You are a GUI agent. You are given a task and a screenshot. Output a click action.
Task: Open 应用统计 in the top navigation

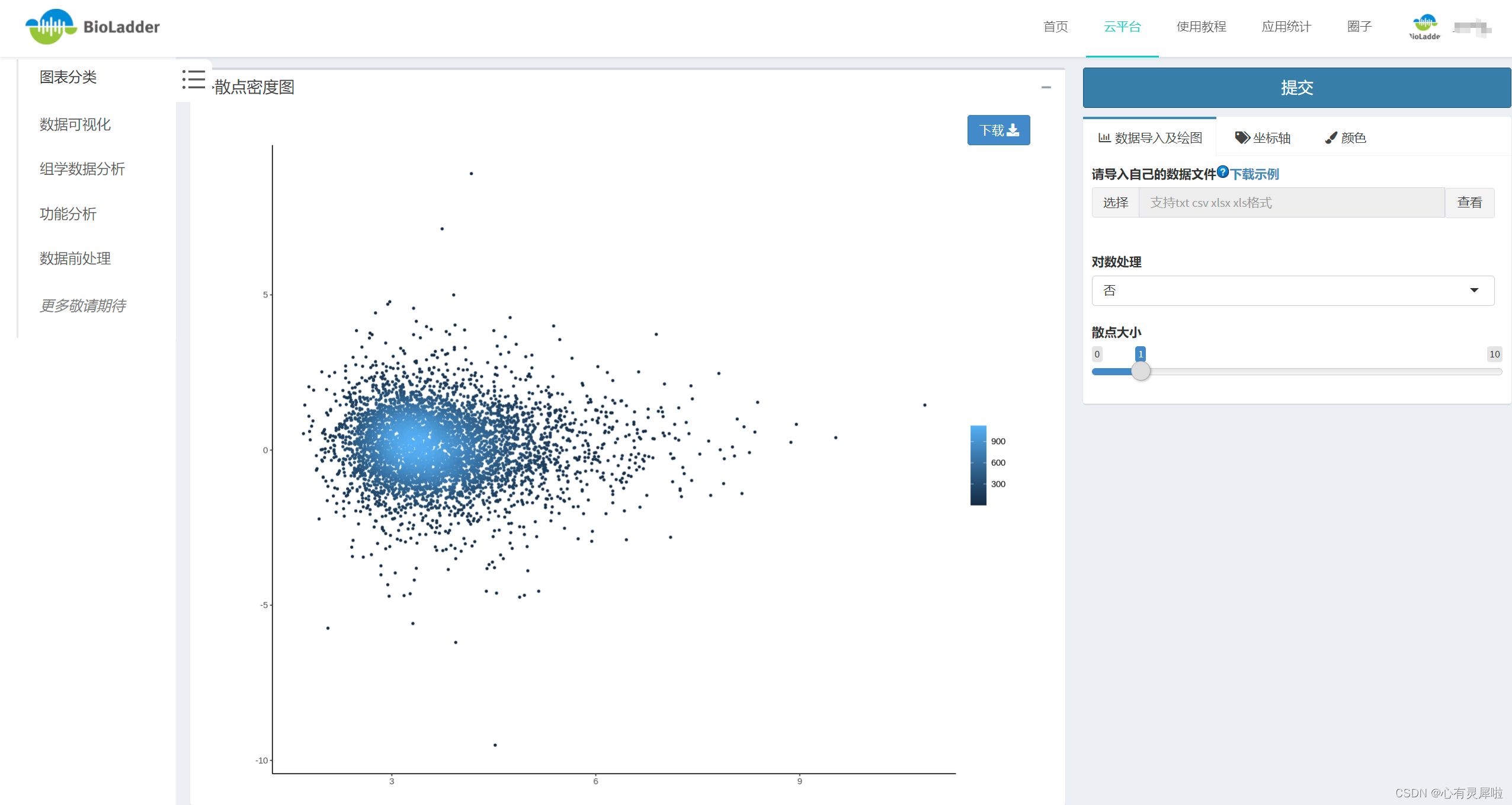coord(1286,27)
